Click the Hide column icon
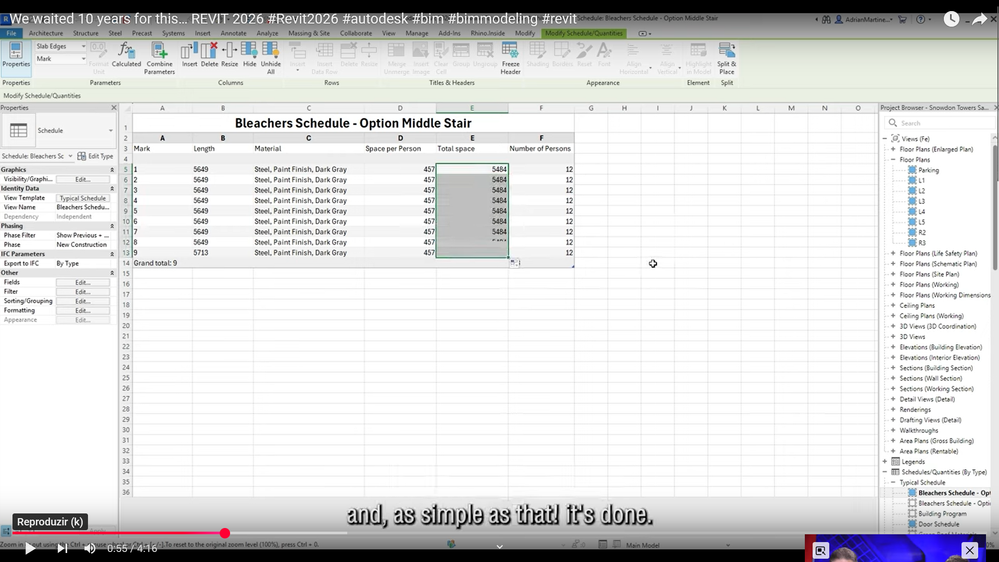Image resolution: width=999 pixels, height=562 pixels. click(x=249, y=55)
